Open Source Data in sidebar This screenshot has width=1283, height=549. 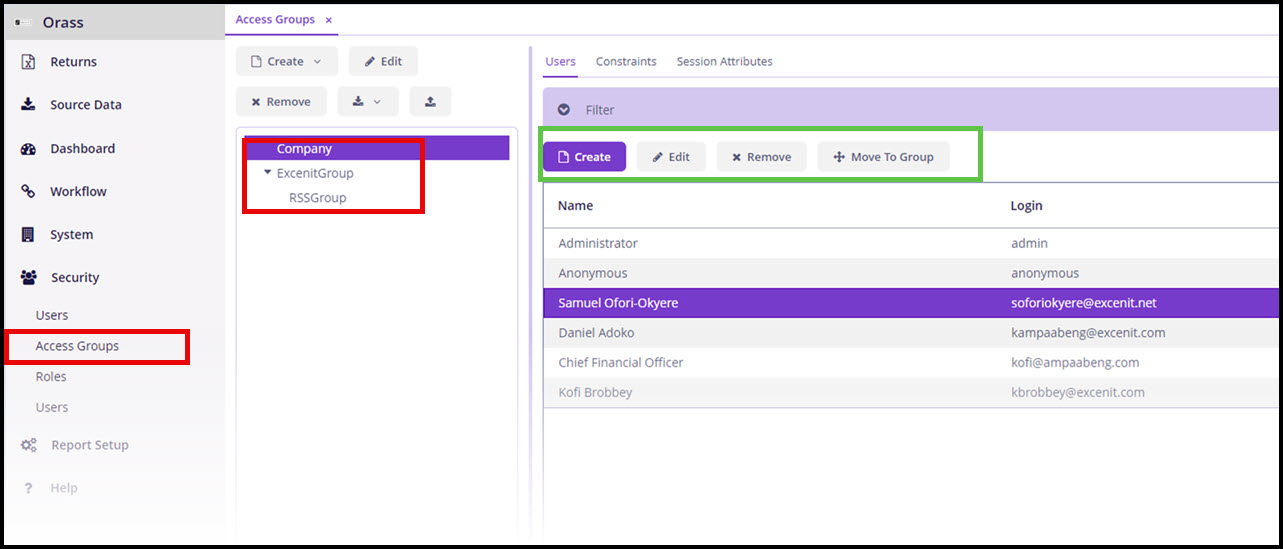coord(85,105)
